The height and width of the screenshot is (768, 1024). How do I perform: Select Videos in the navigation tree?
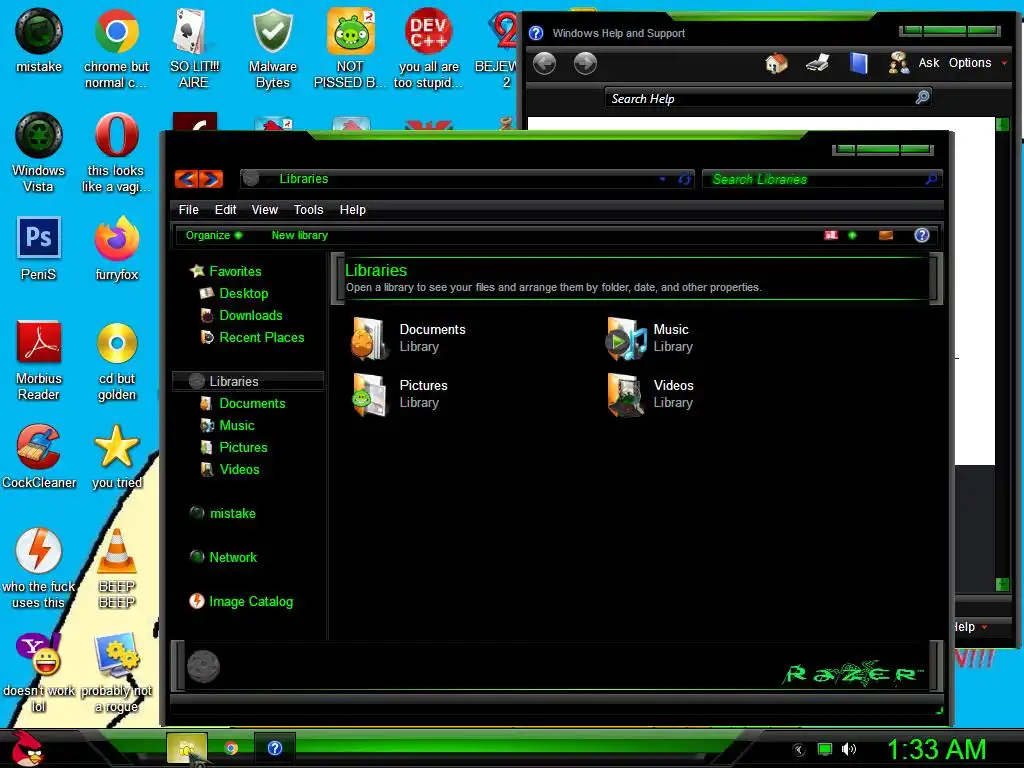(x=230, y=470)
